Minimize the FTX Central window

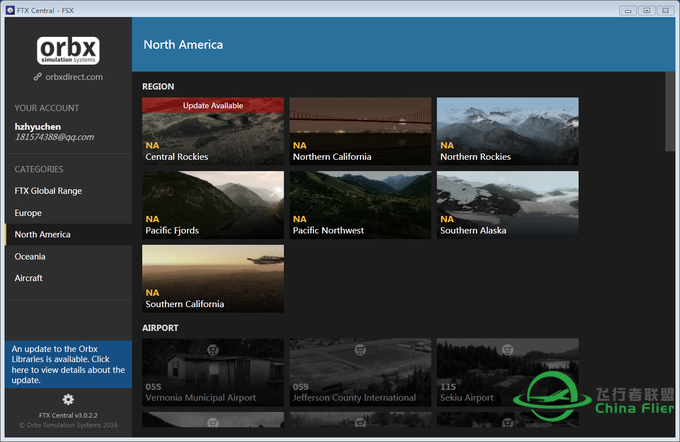click(628, 10)
